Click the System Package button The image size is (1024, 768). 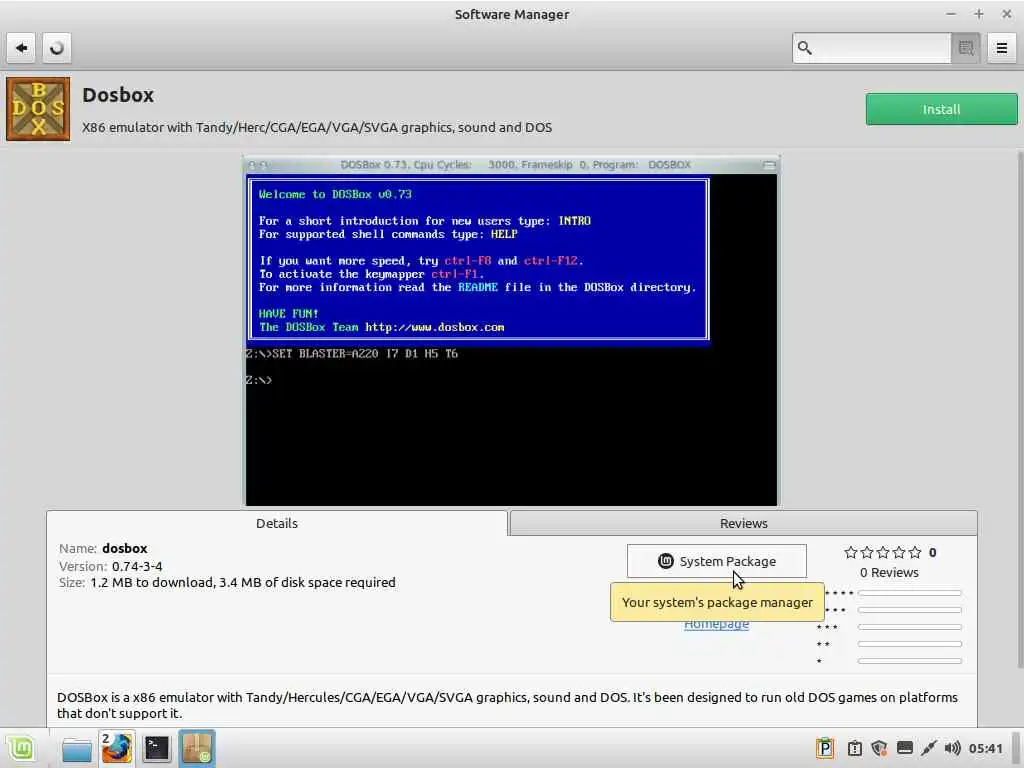716,561
